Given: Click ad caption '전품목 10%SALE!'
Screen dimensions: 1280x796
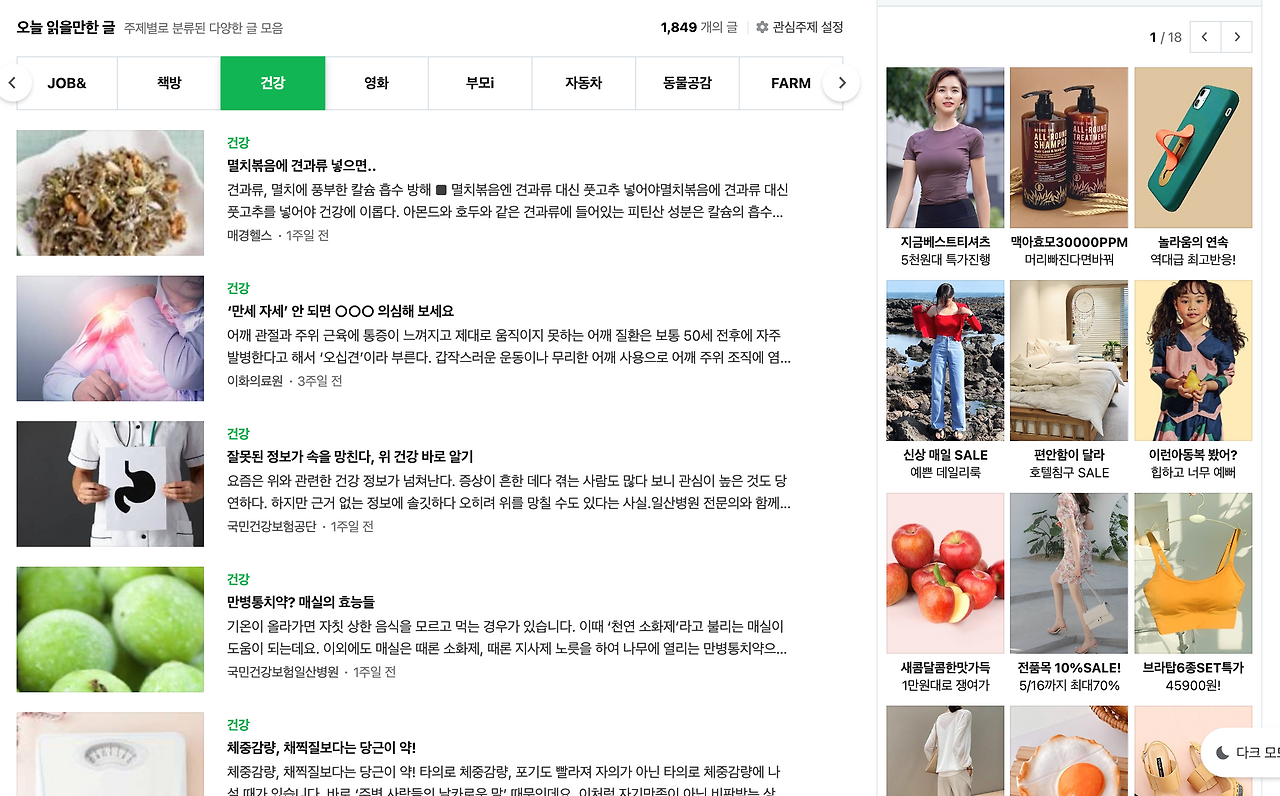Looking at the screenshot, I should pos(1069,668).
